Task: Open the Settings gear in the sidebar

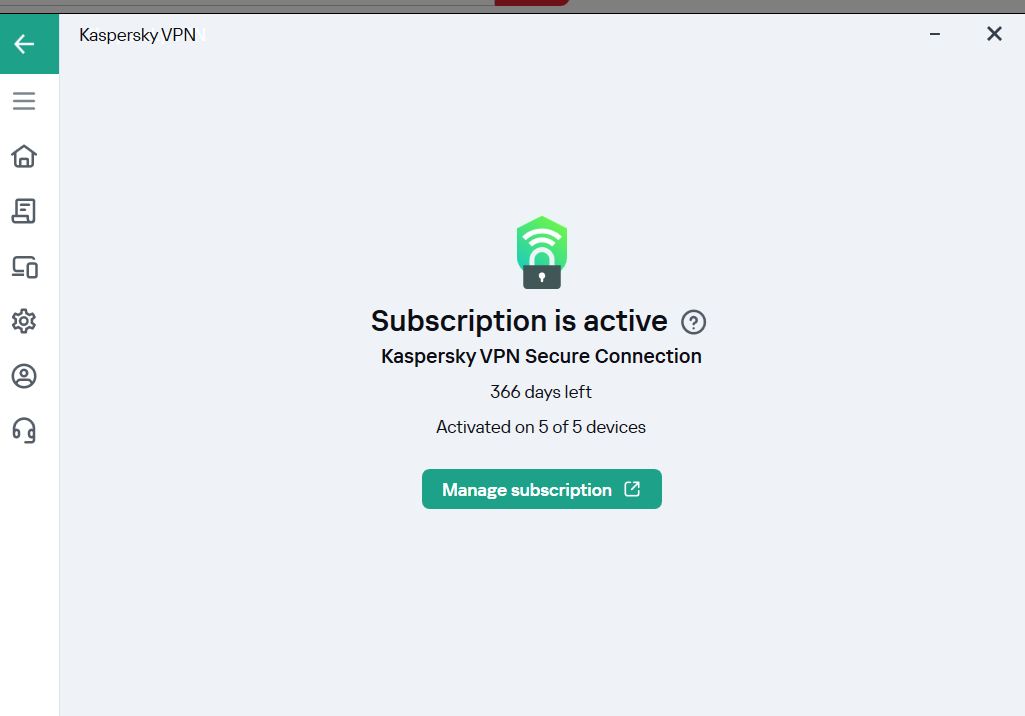Action: (24, 321)
